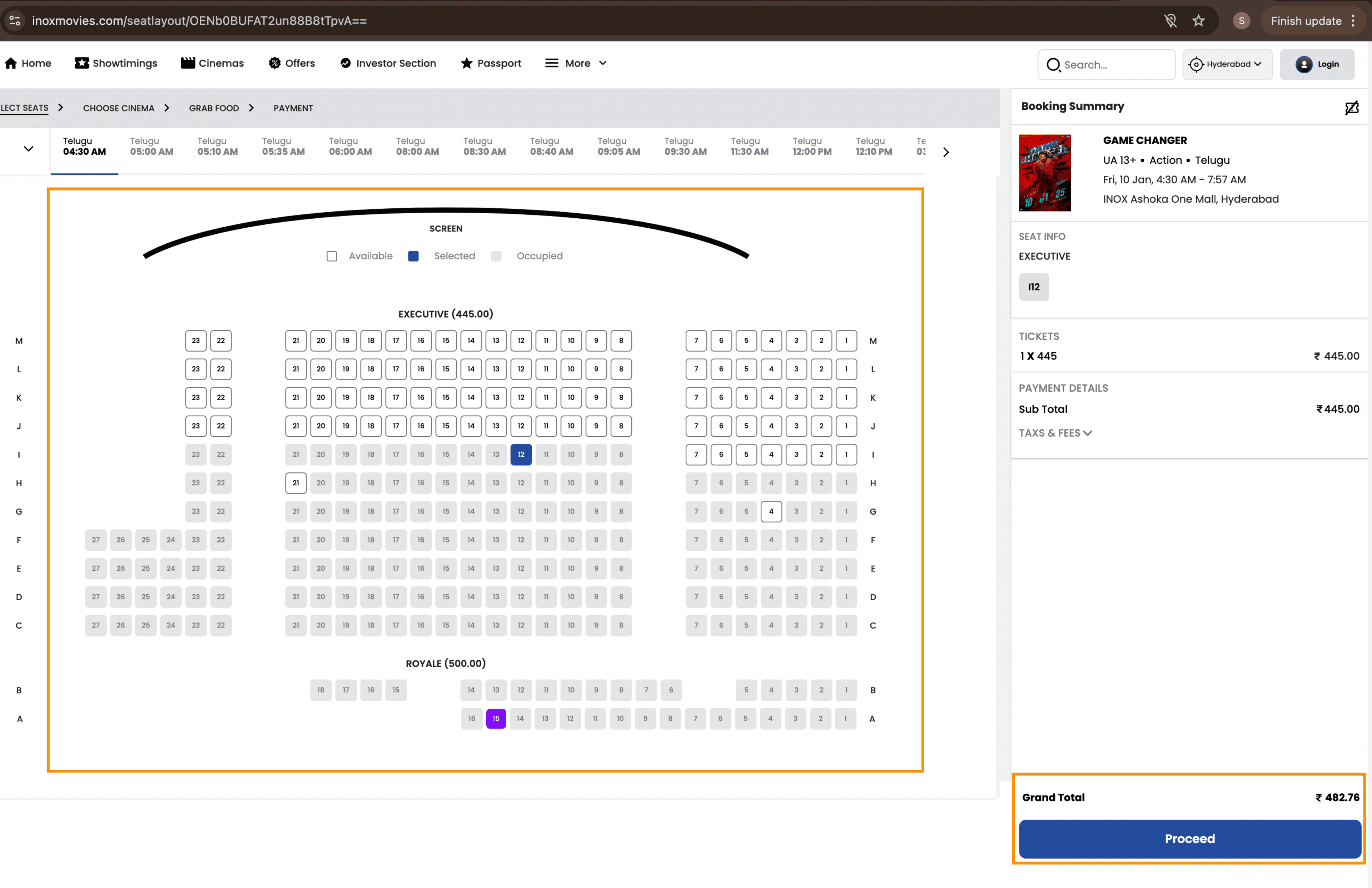This screenshot has width=1372, height=888.
Task: Select the 12:00 PM Telugu showtime
Action: click(x=812, y=147)
